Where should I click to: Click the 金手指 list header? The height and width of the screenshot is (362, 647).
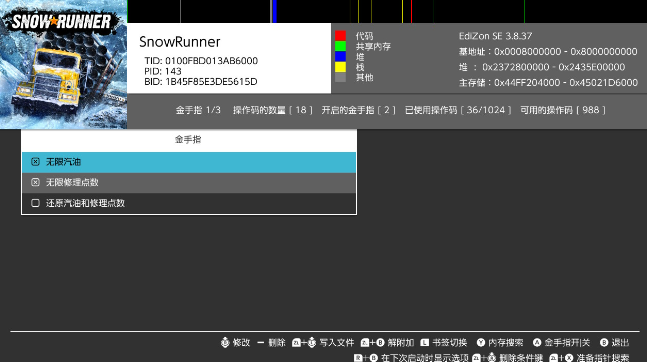[x=188, y=140]
